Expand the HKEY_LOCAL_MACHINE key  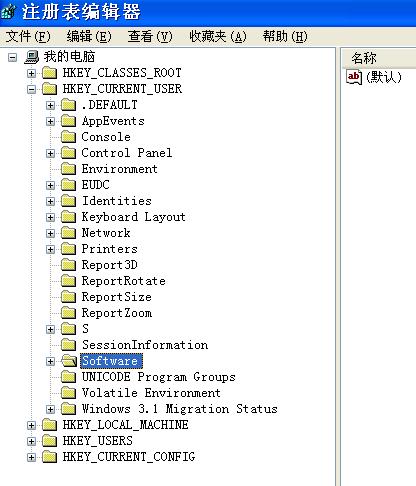31,425
